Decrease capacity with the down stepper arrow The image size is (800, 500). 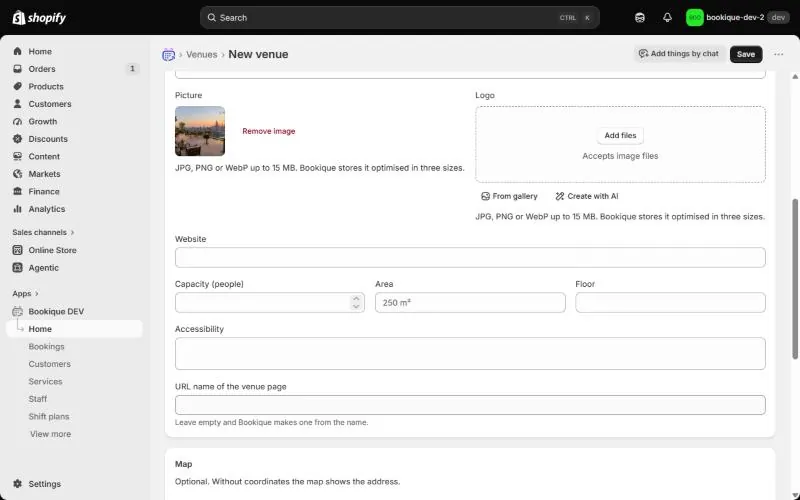pyautogui.click(x=356, y=307)
